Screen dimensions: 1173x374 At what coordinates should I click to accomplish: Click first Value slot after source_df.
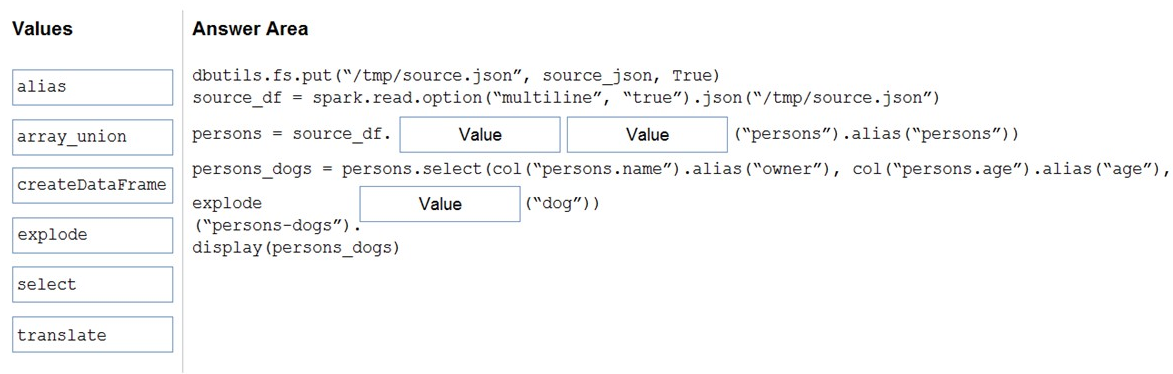coord(480,135)
